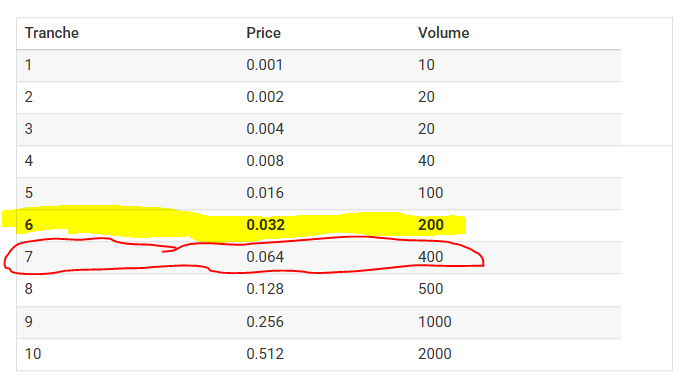Click volume 1000 in tranche 9
Screen dimensions: 685x378
435,322
